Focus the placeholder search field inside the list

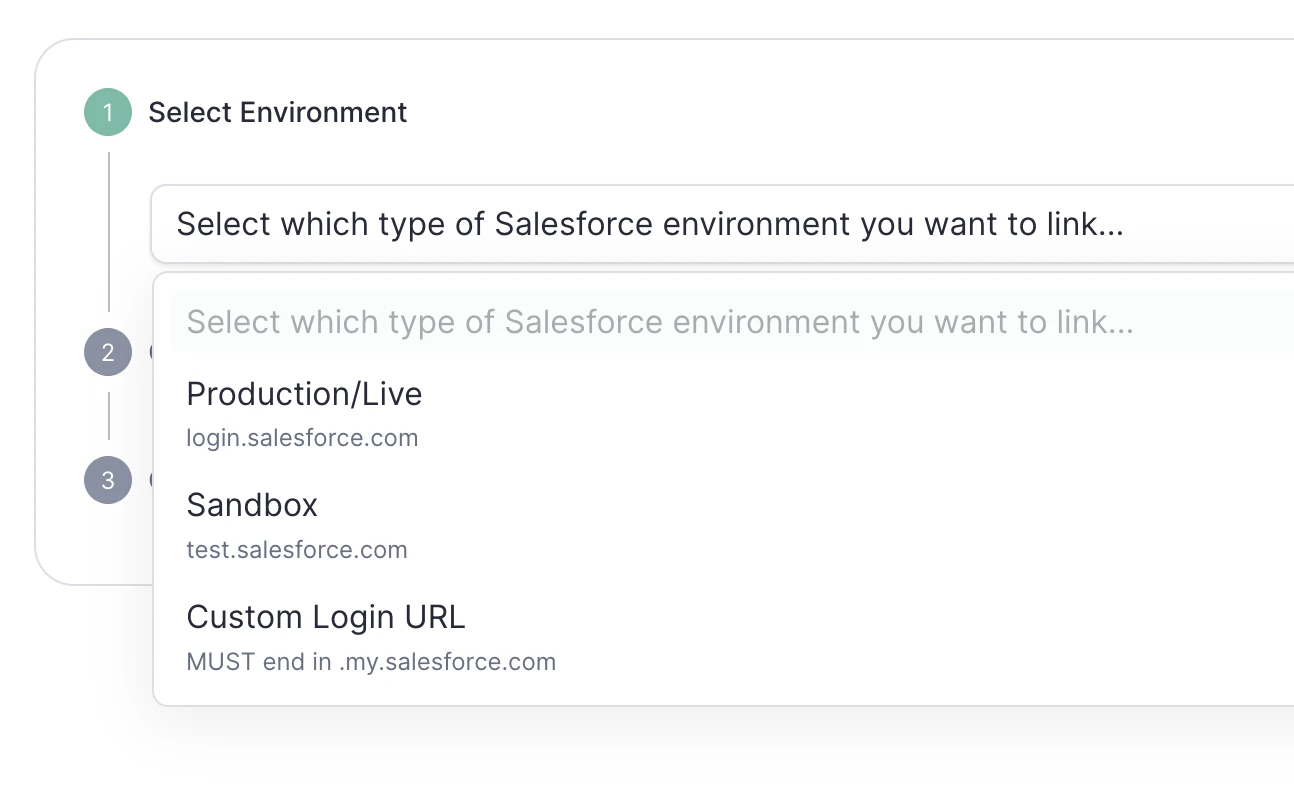pyautogui.click(x=660, y=322)
